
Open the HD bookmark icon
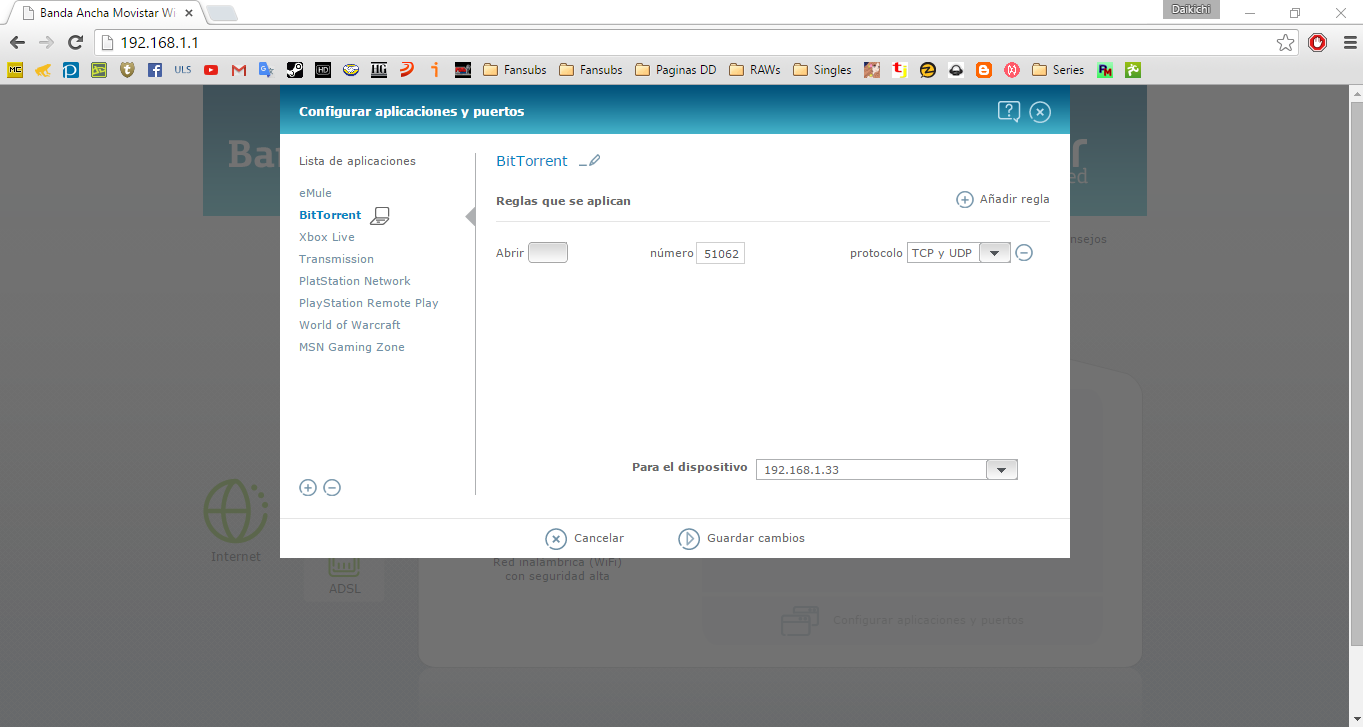pyautogui.click(x=323, y=70)
